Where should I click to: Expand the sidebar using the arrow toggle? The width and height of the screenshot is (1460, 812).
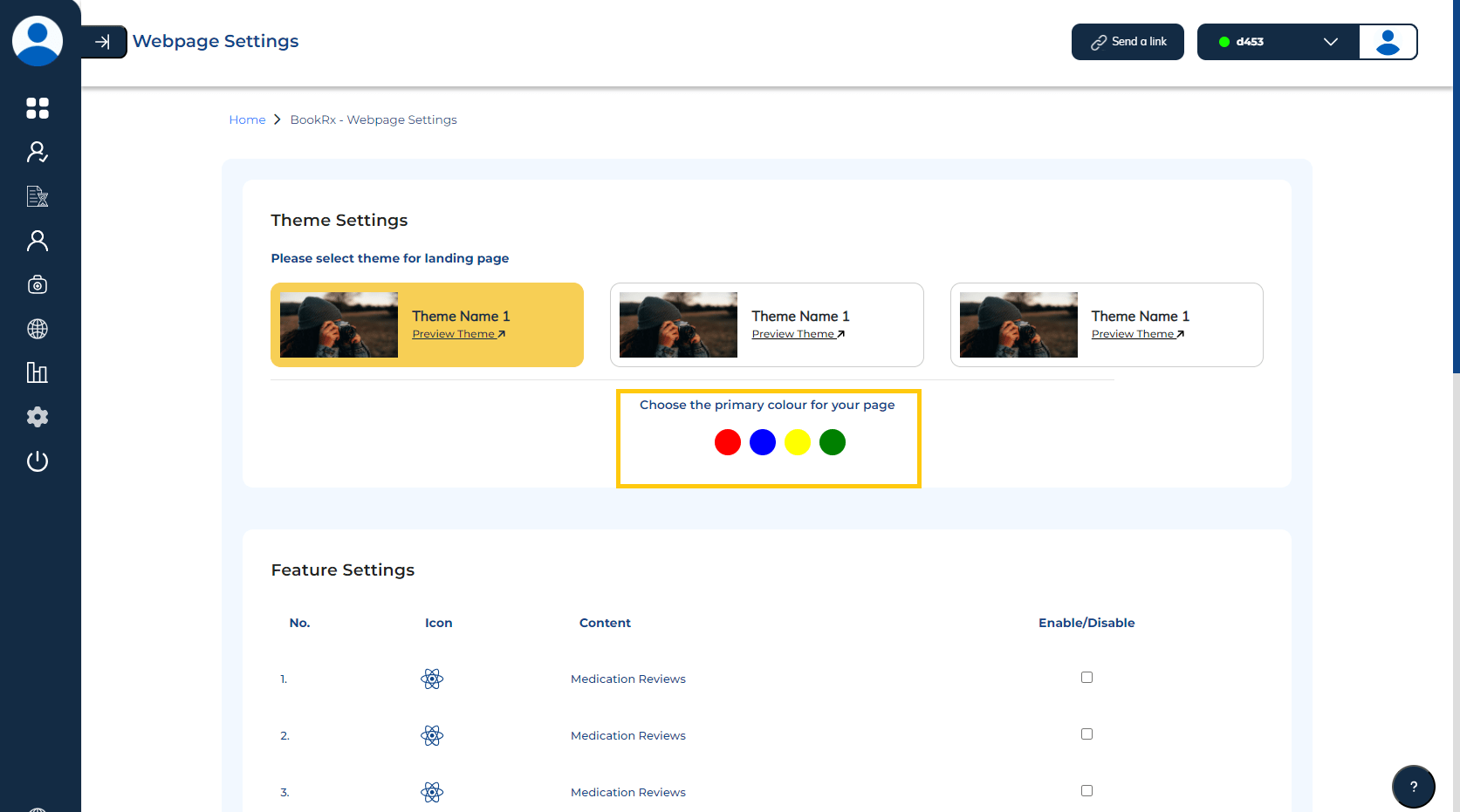103,42
